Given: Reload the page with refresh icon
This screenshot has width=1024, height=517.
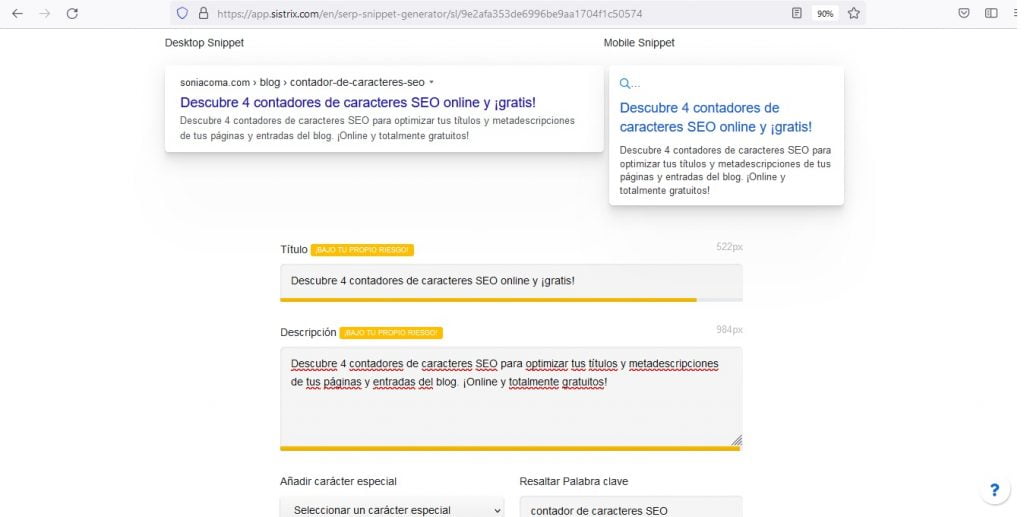Looking at the screenshot, I should pyautogui.click(x=72, y=14).
